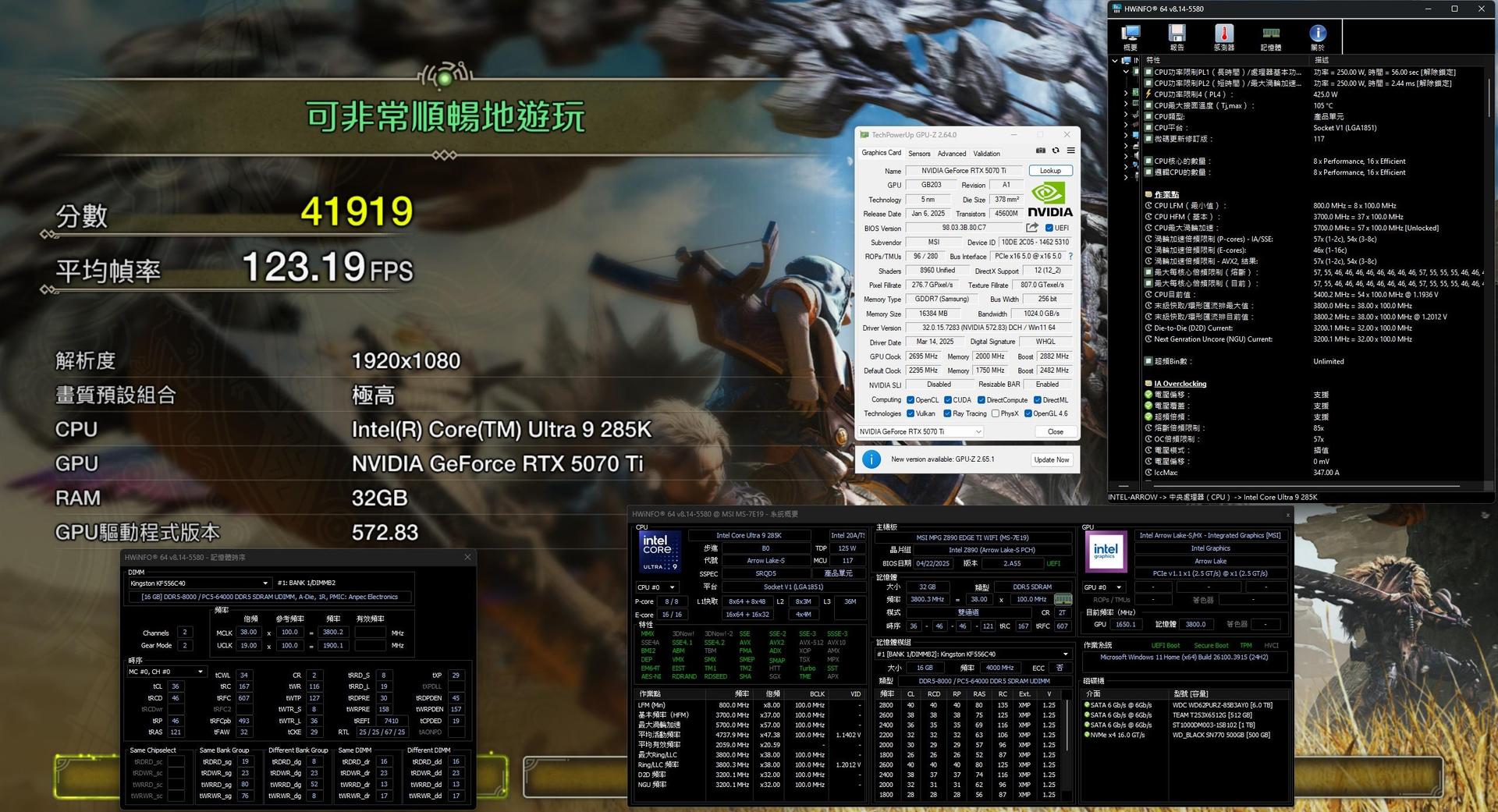Click the BIOS version 2.A55 field
1498x812 pixels.
tap(1012, 563)
